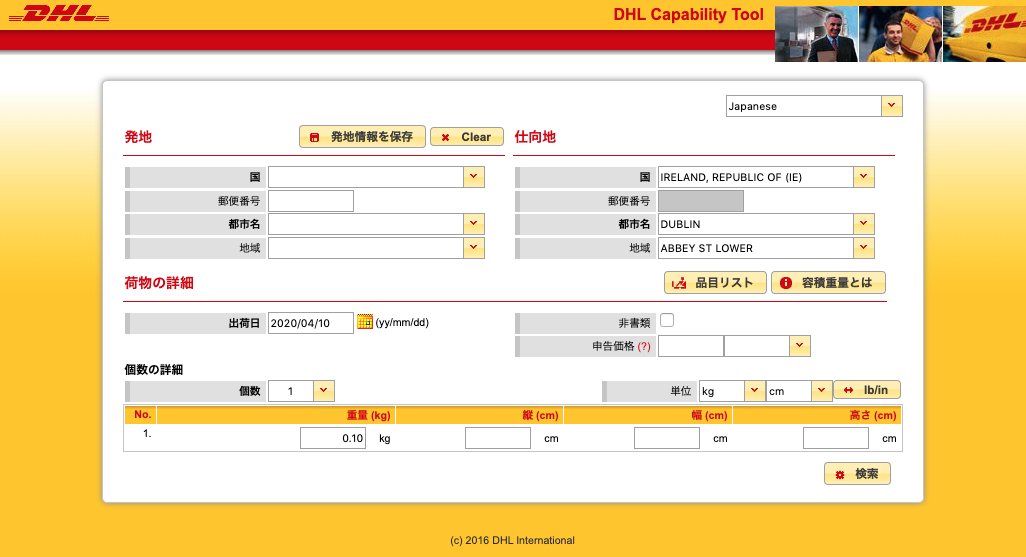Click the destination 郵便番号 greyed field
The image size is (1026, 557).
(701, 201)
